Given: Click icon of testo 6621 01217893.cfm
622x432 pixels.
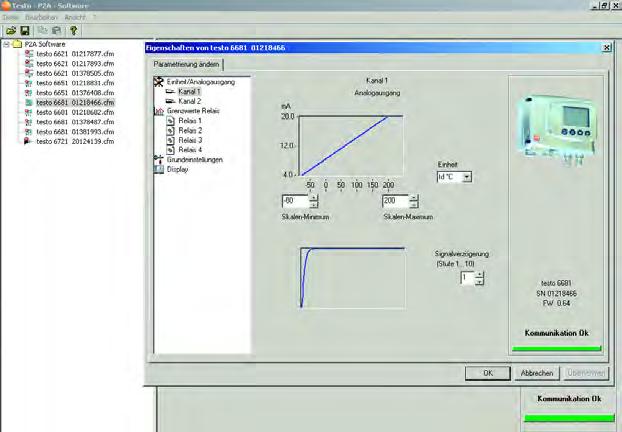Looking at the screenshot, I should 29,63.
